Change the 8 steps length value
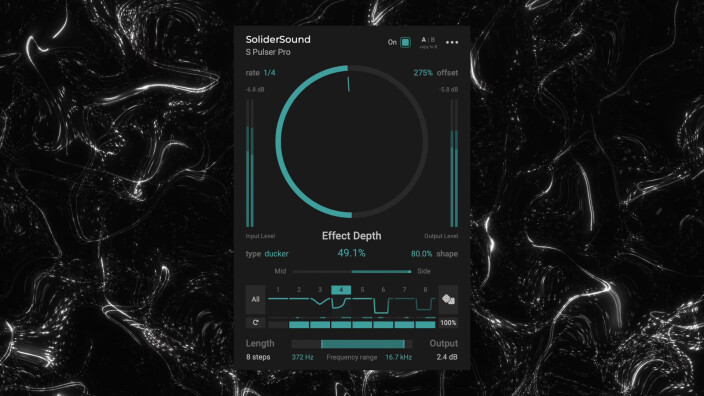 (258, 357)
